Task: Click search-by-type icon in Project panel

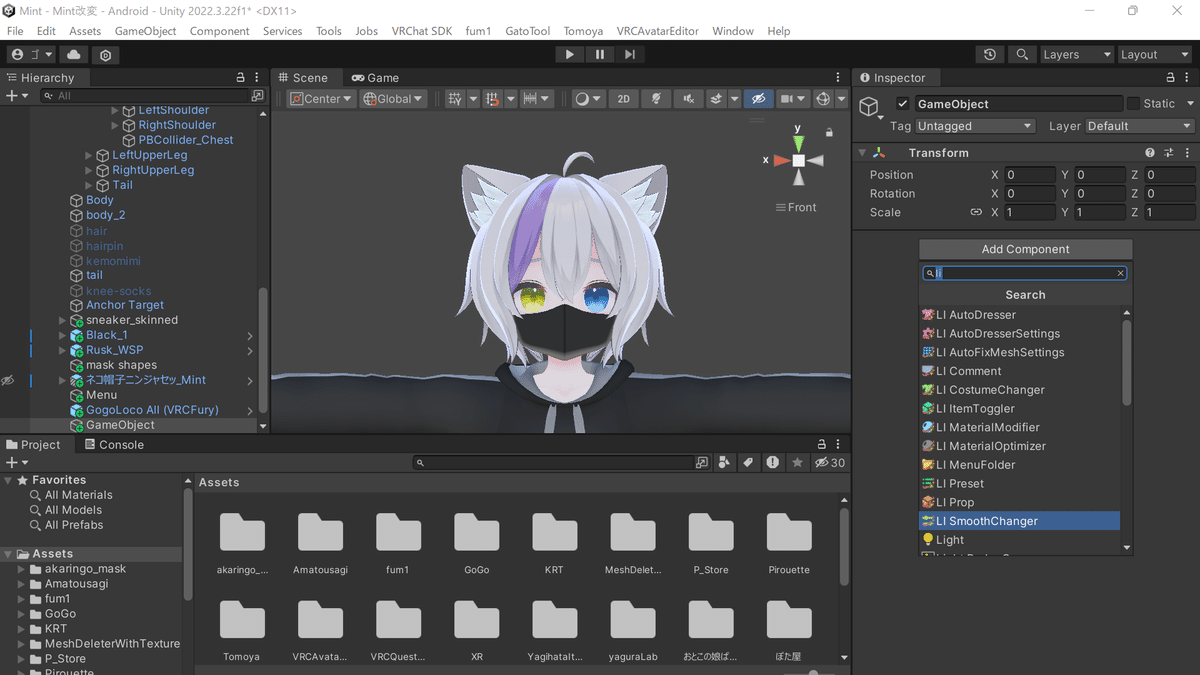Action: (x=723, y=463)
